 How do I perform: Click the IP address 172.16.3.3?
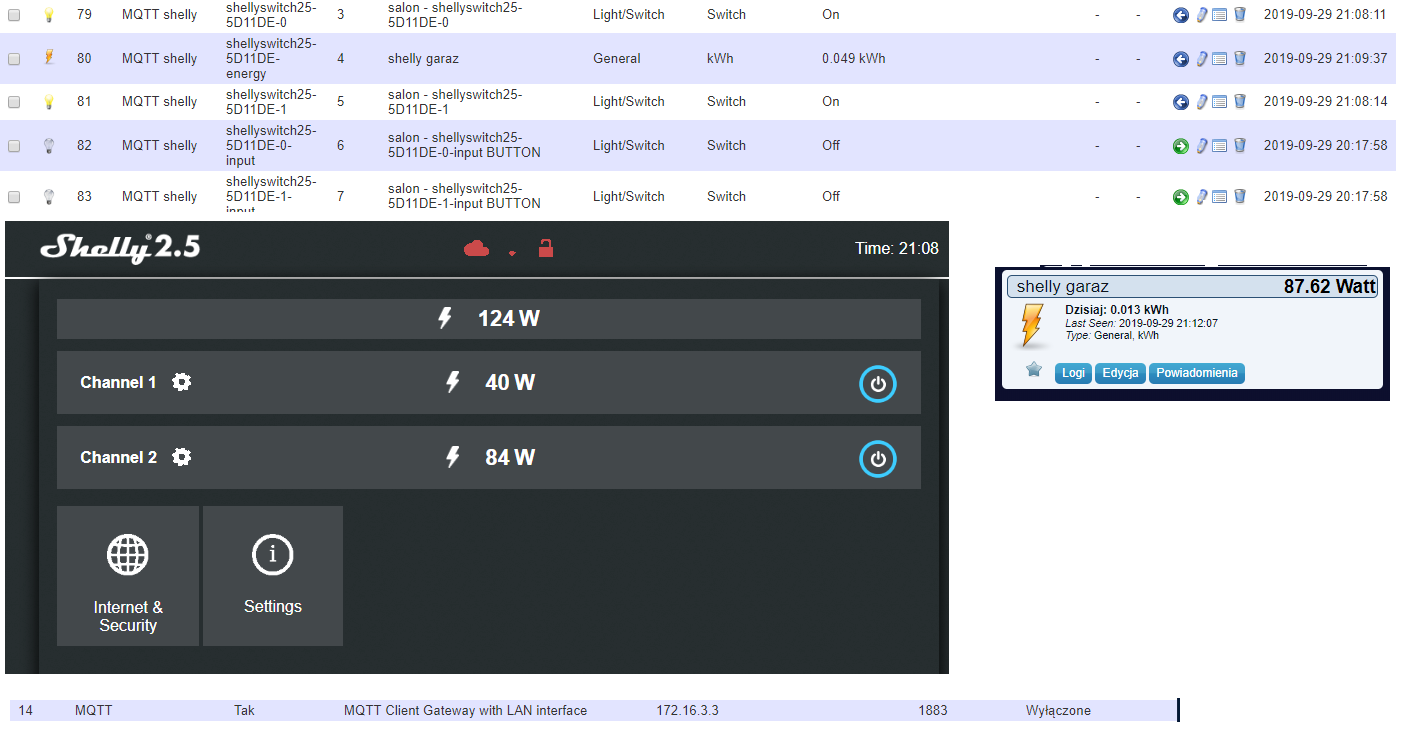[687, 711]
